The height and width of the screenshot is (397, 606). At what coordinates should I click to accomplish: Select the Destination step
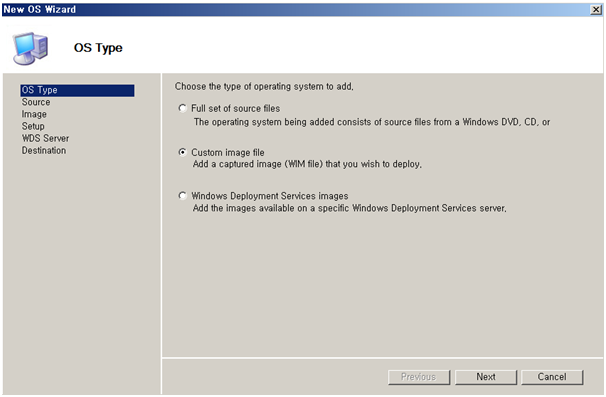[44, 150]
